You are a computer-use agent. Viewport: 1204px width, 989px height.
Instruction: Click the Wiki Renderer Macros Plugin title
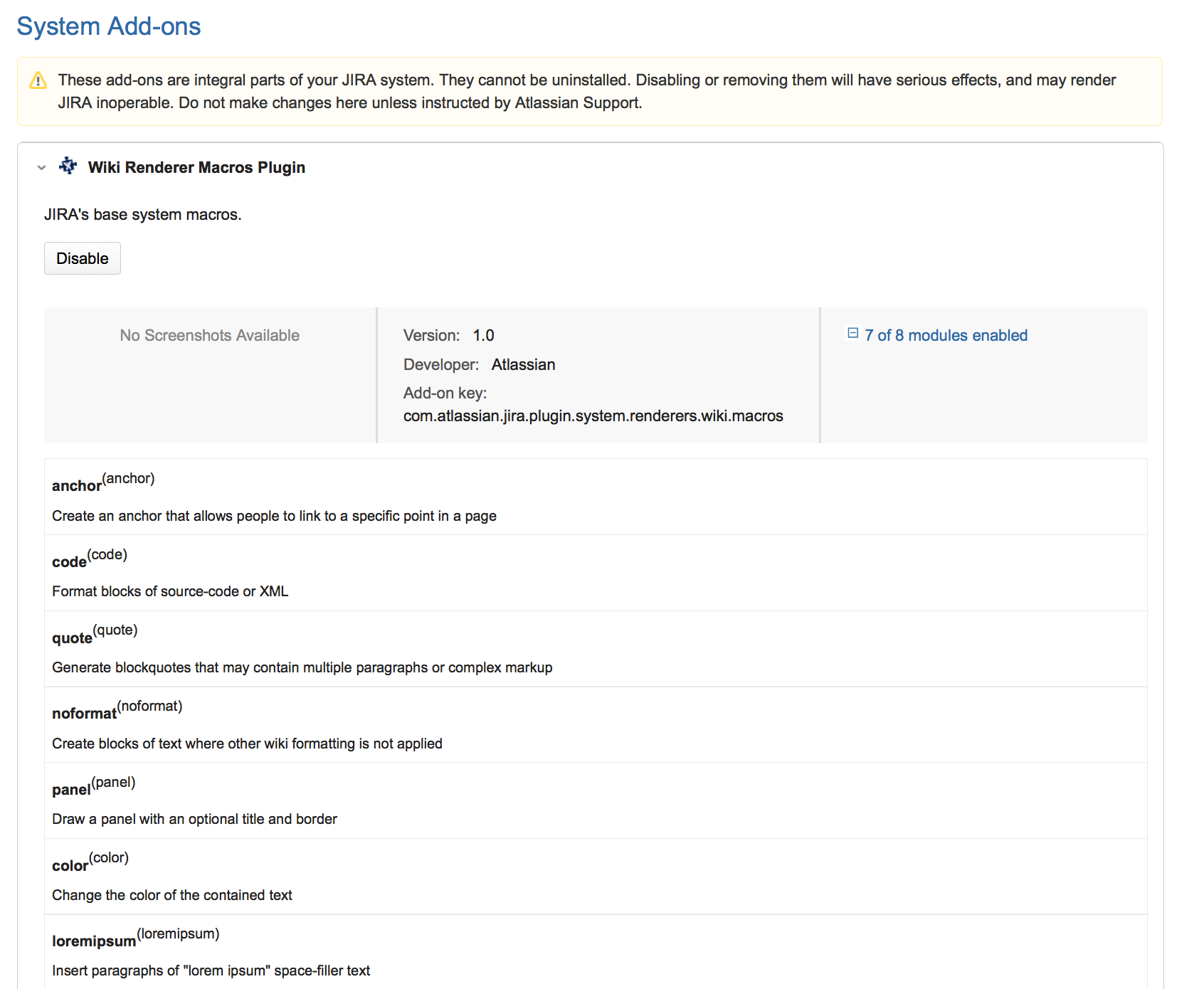196,167
